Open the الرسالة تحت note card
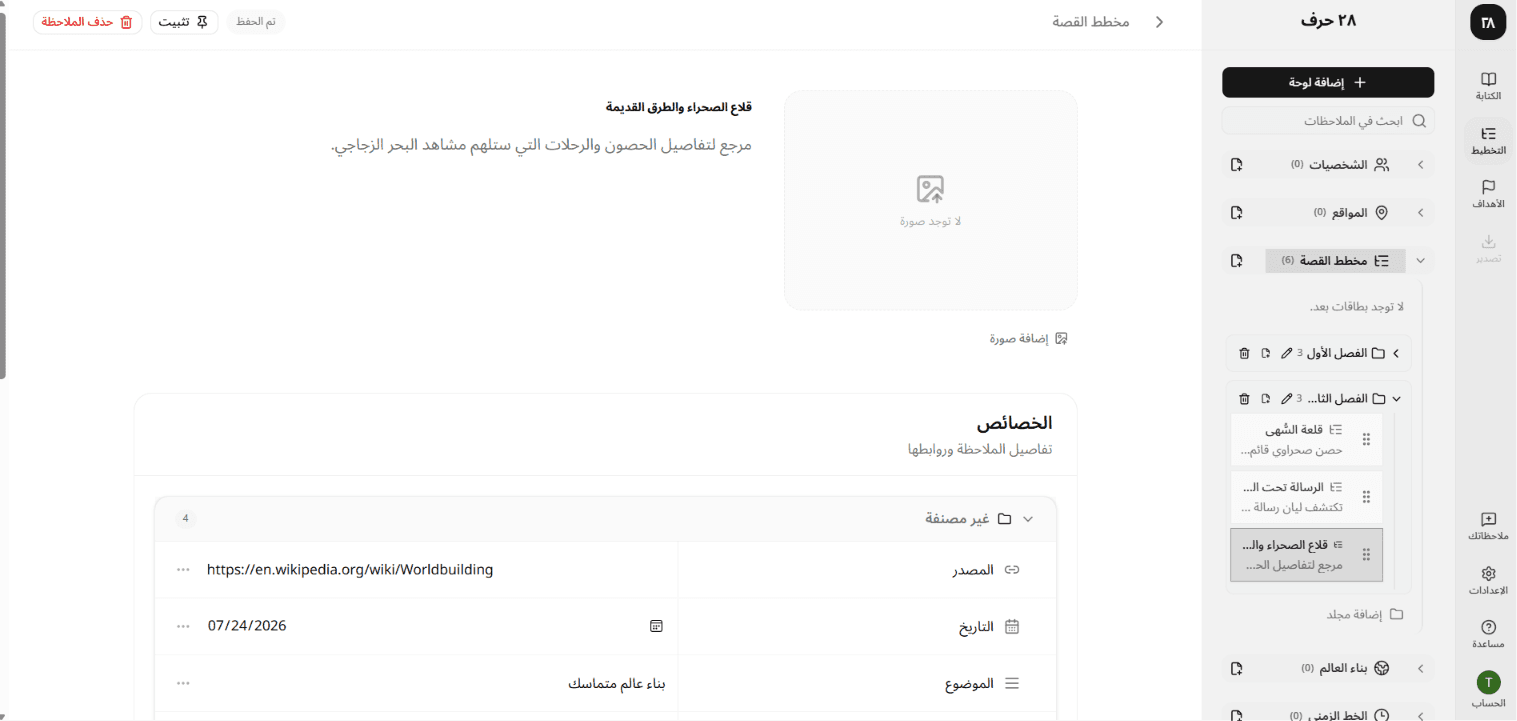This screenshot has width=1517, height=721. point(1306,497)
